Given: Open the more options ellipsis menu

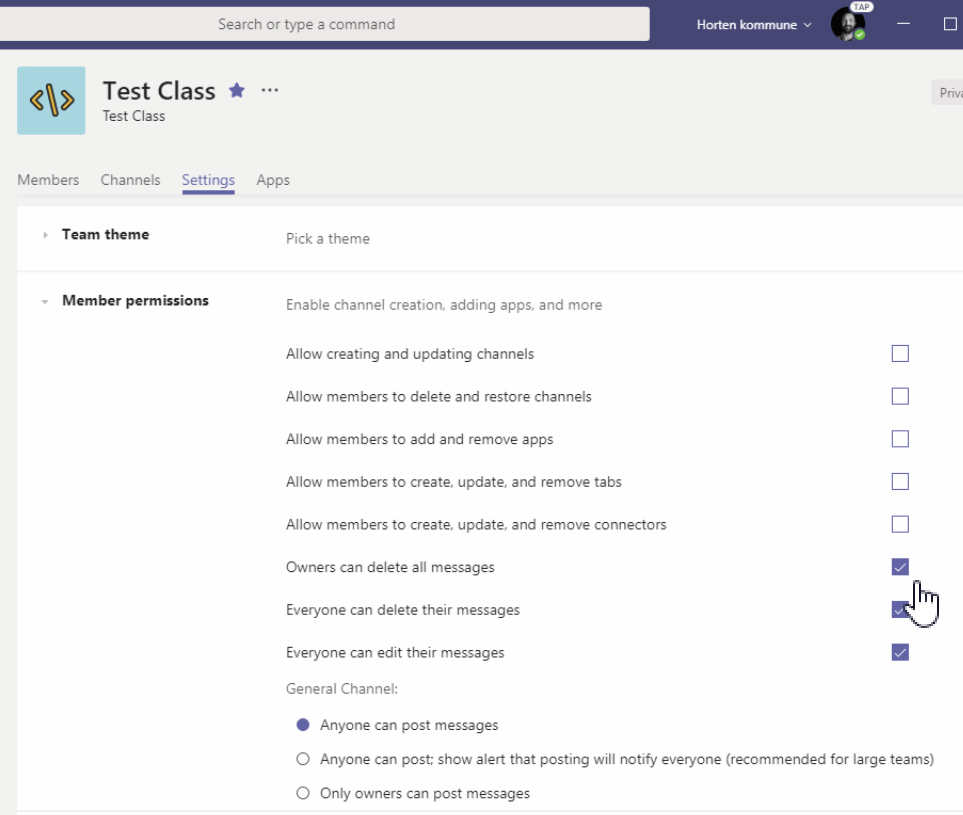Looking at the screenshot, I should (270, 90).
